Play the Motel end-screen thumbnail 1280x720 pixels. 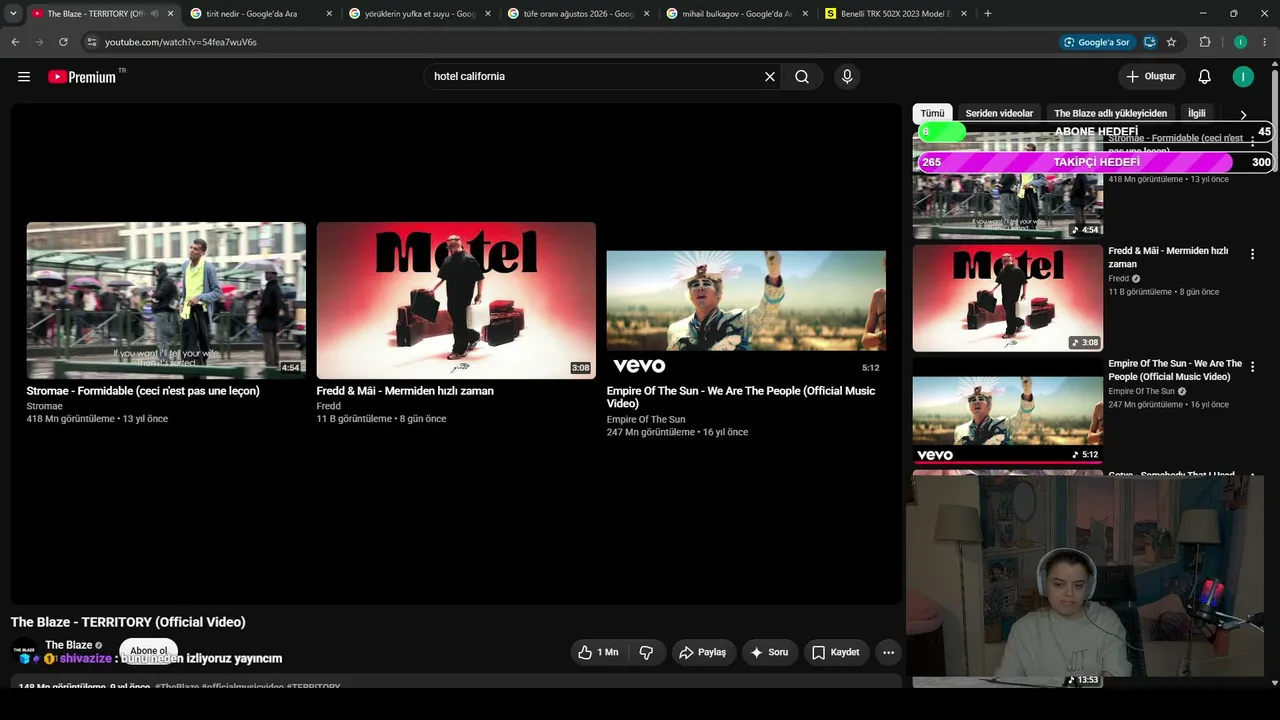[456, 300]
